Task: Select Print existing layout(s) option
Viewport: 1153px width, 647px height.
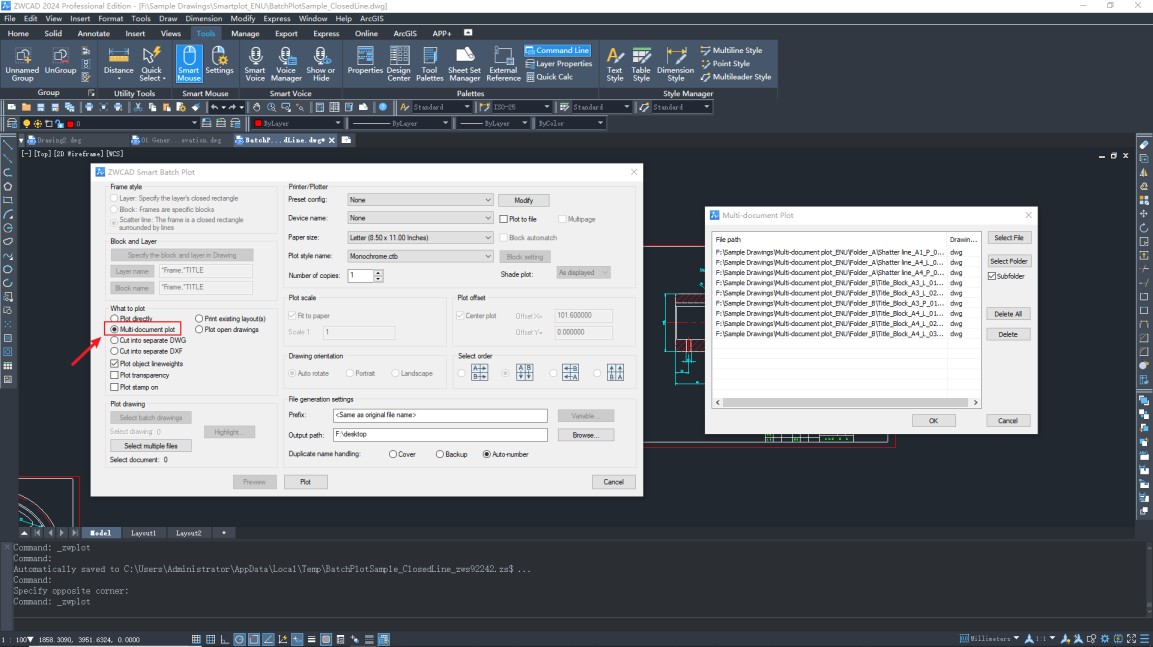Action: (x=230, y=318)
